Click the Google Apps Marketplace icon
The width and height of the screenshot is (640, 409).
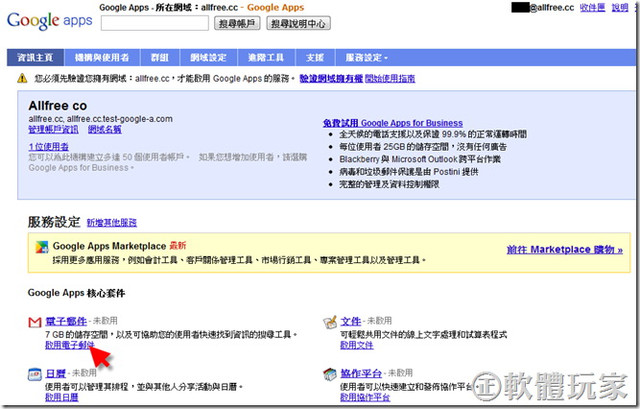coord(42,247)
